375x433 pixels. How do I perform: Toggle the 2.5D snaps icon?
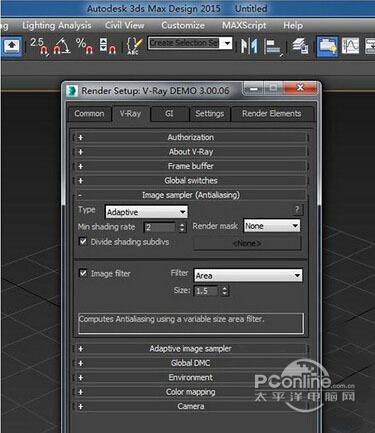[x=39, y=46]
